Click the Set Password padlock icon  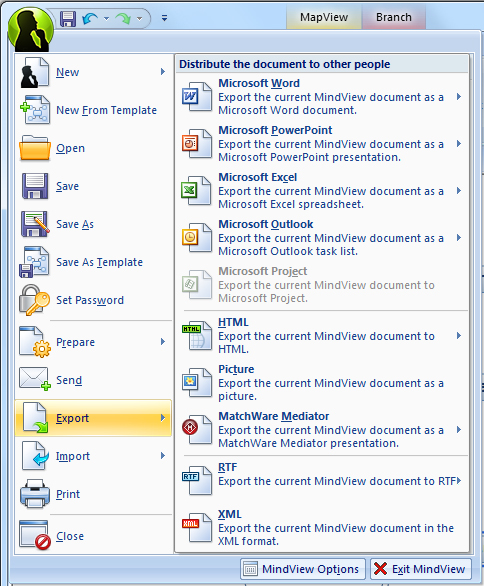[x=34, y=300]
